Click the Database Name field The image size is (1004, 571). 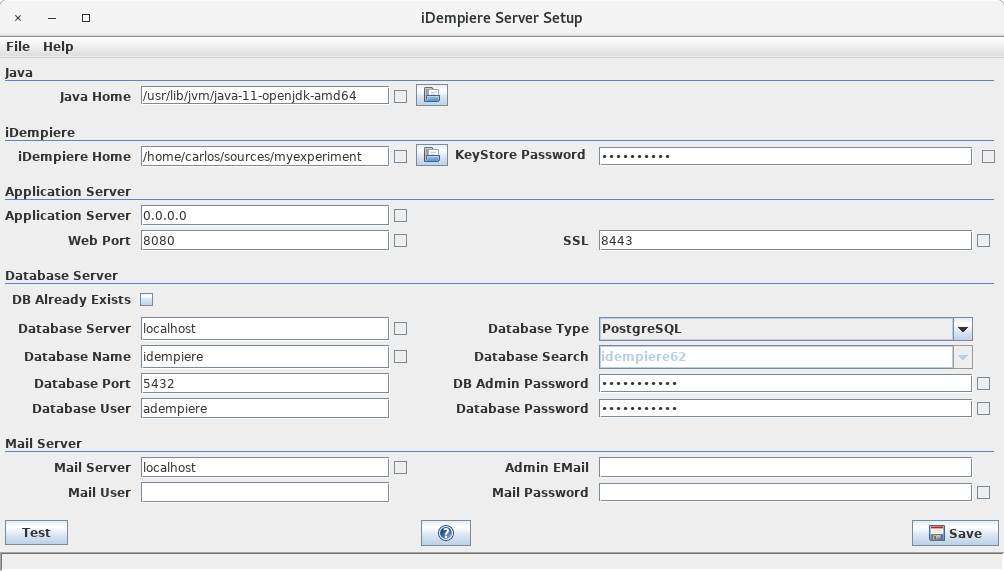[x=264, y=357]
